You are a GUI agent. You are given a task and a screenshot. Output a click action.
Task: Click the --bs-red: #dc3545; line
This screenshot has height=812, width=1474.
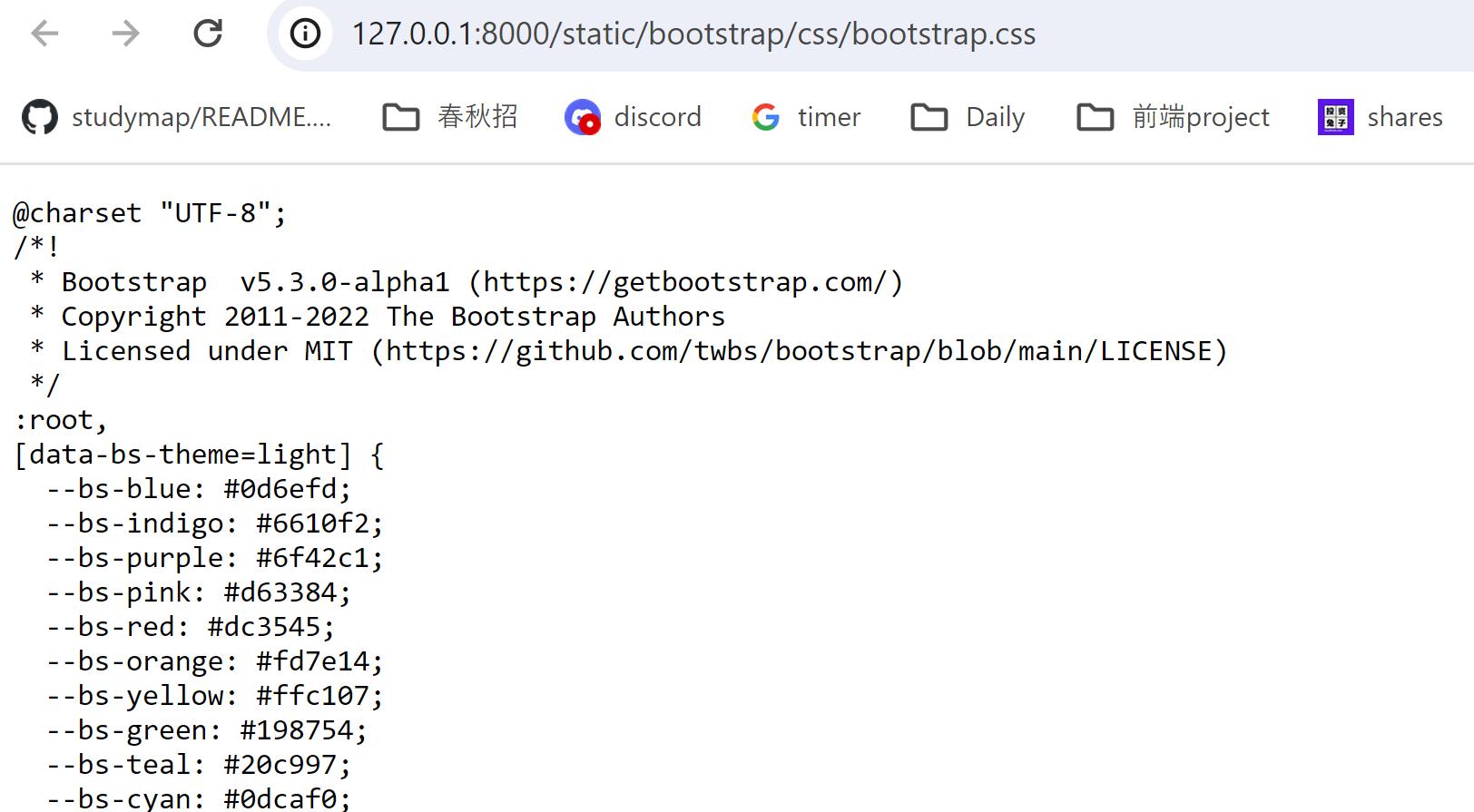click(191, 627)
